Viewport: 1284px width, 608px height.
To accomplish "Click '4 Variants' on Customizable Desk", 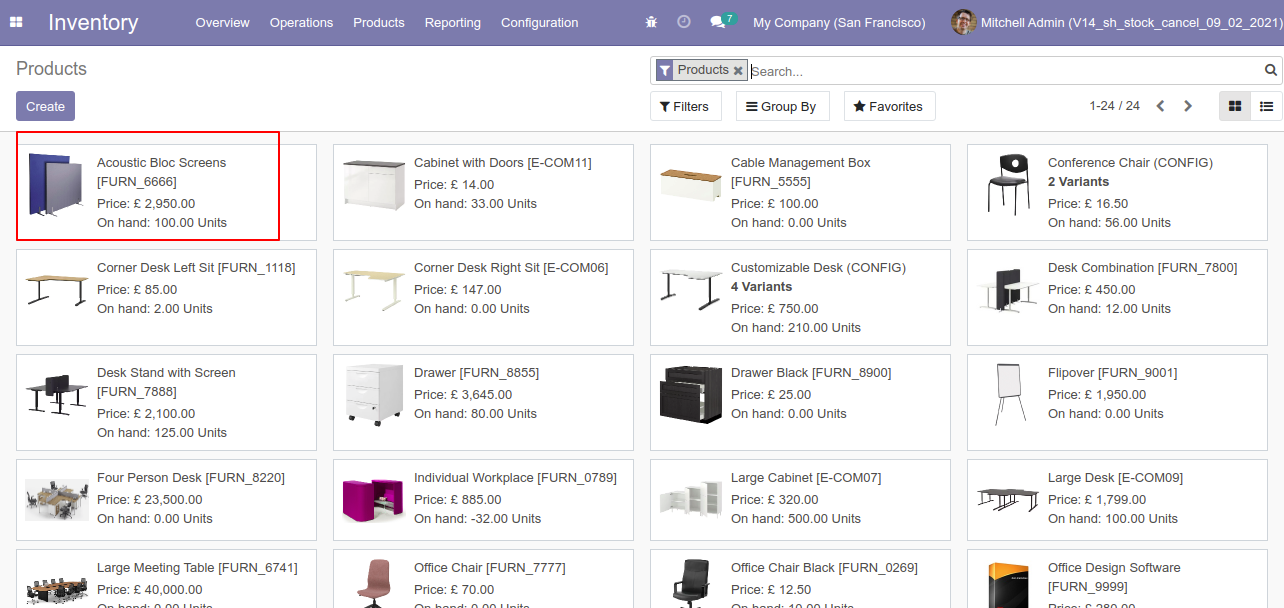I will pyautogui.click(x=761, y=287).
